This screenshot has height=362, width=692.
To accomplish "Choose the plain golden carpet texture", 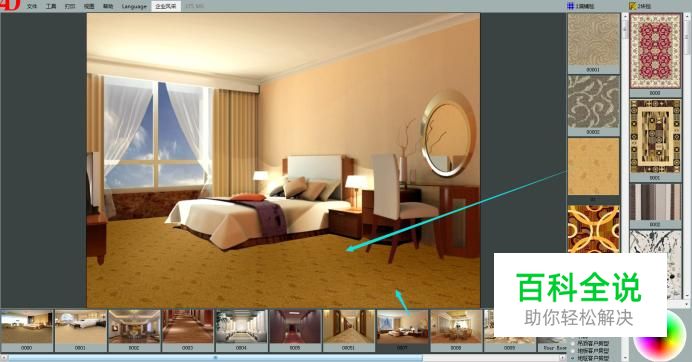I will pyautogui.click(x=594, y=167).
